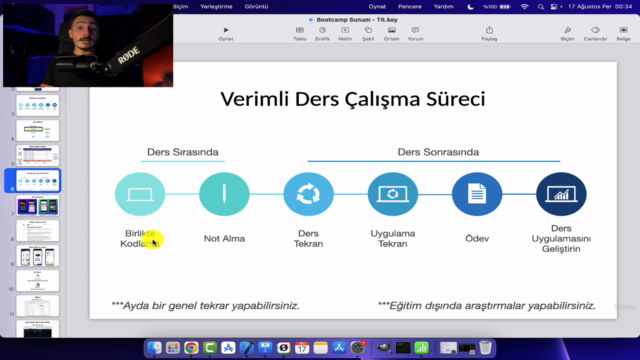The image size is (640, 360).
Task: Click the laptop-sync circle above Uygulama Tekrarı
Action: pyautogui.click(x=393, y=194)
